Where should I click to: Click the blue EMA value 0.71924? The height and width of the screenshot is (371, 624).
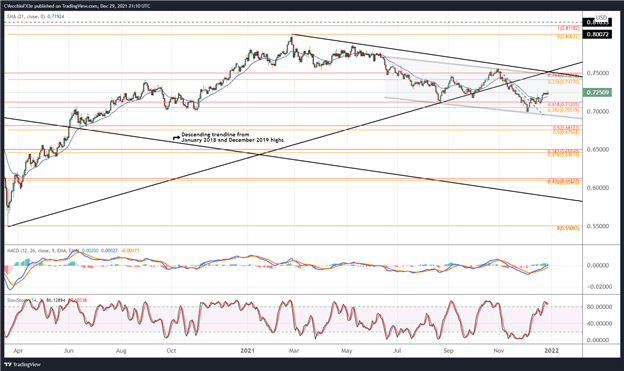click(56, 16)
